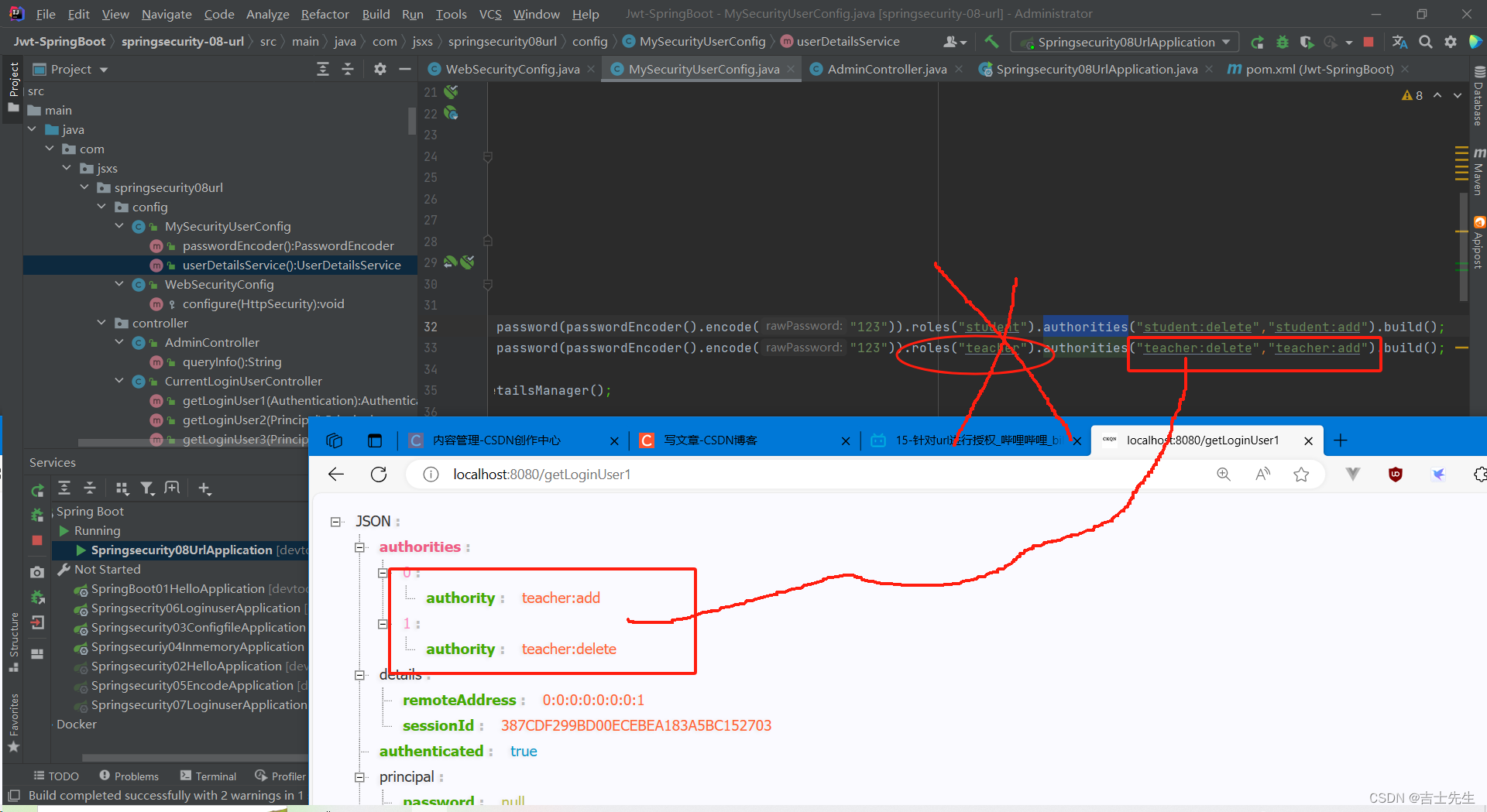Open the Structure side tool window

click(x=14, y=642)
